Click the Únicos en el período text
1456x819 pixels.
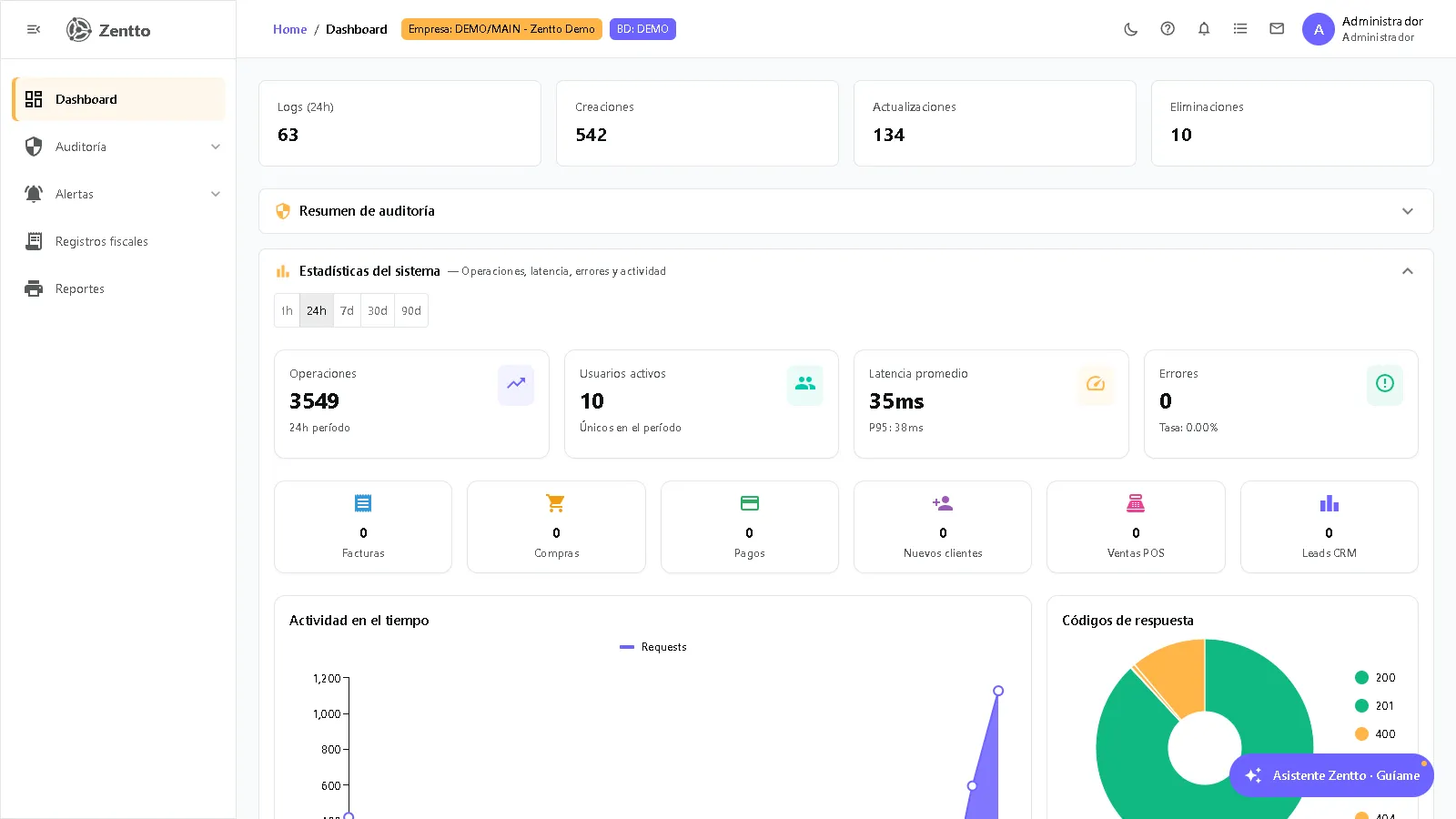(x=631, y=428)
